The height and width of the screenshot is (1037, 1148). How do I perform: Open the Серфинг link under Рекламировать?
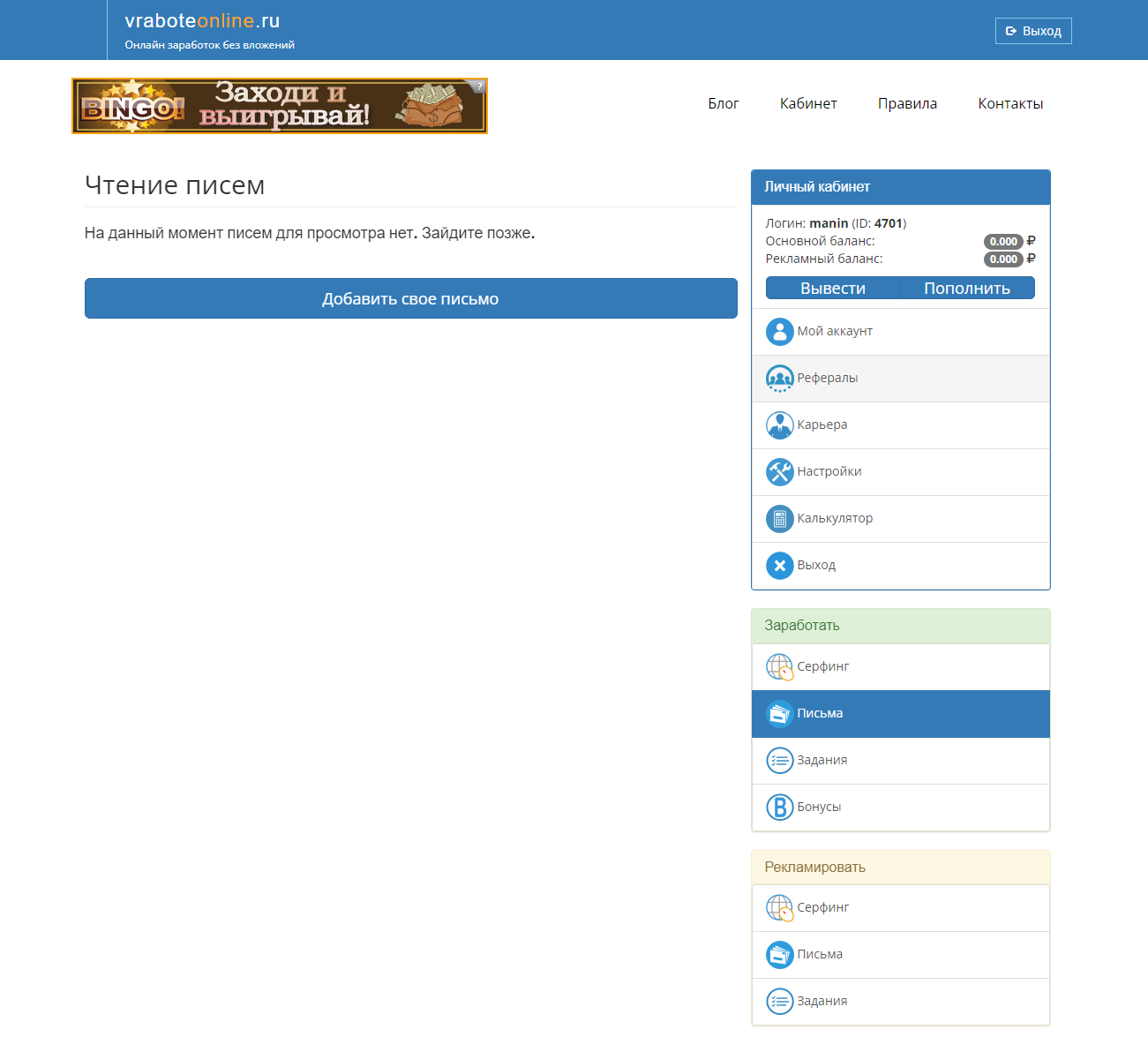tap(901, 908)
